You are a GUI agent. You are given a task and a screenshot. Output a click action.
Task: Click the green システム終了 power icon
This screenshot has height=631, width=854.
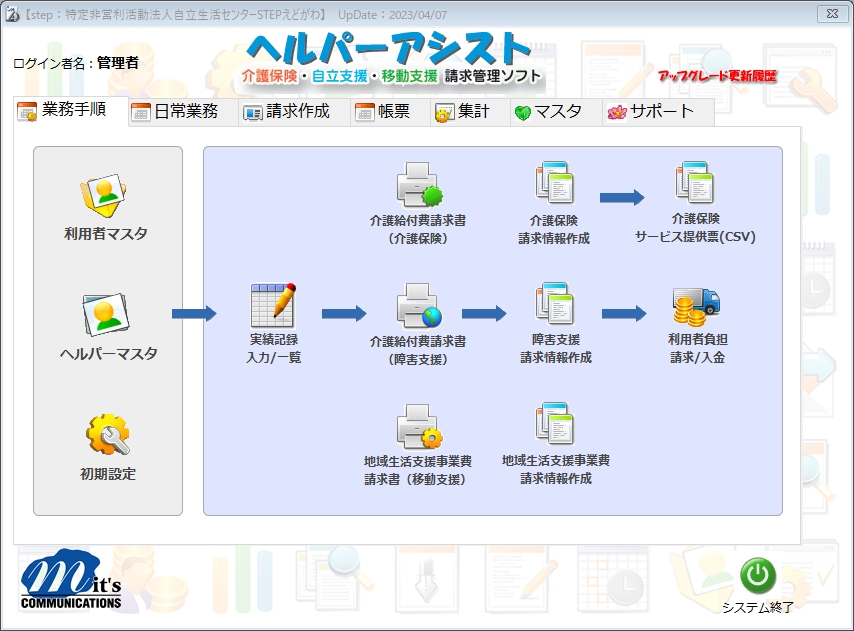pos(758,575)
